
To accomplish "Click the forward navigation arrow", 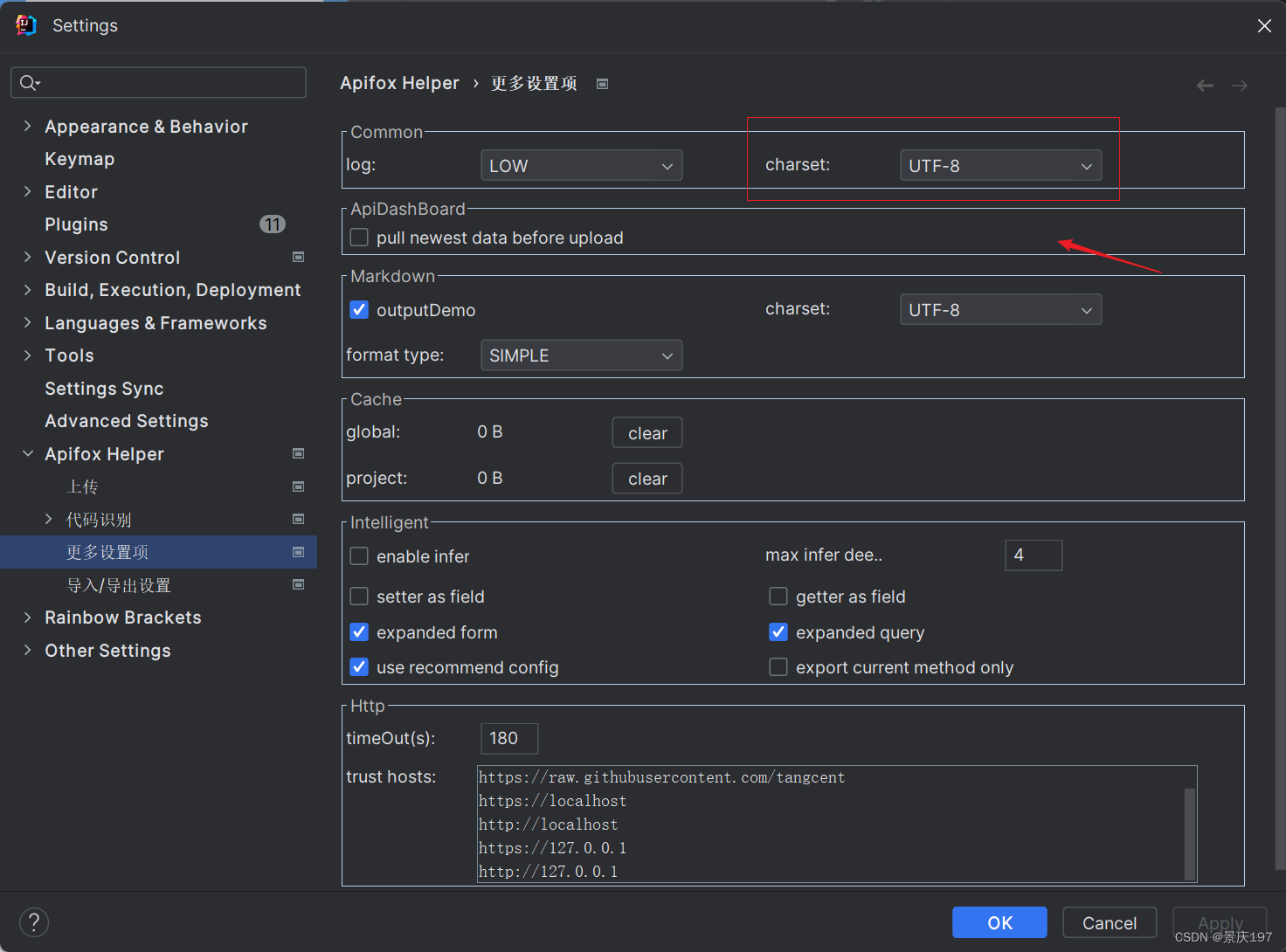I will pos(1240,86).
